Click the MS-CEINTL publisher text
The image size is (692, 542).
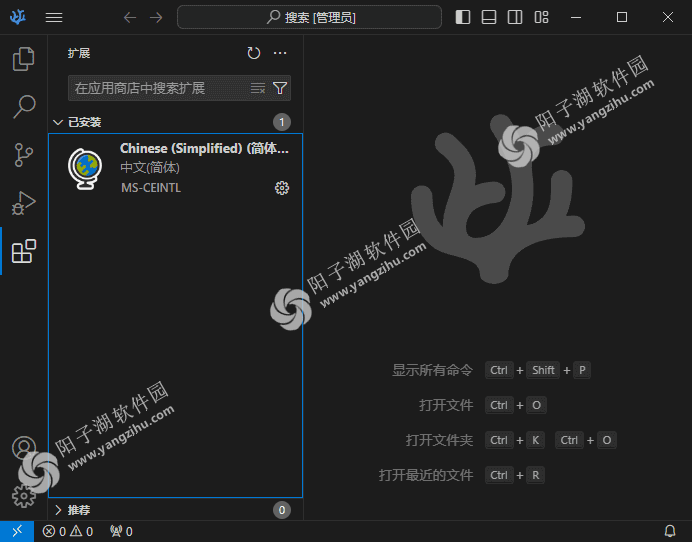click(x=151, y=188)
